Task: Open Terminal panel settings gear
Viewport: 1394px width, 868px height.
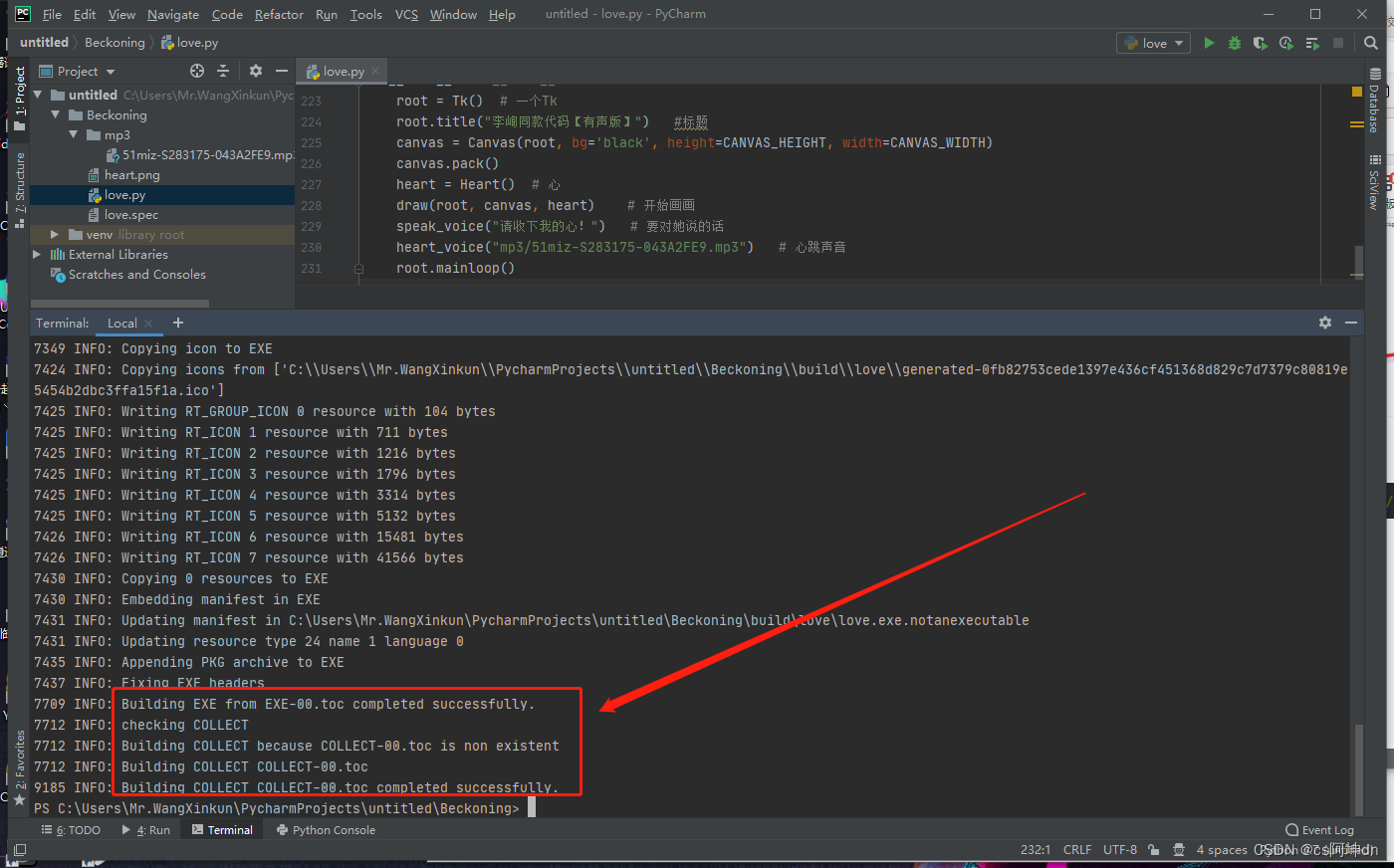Action: 1325,323
